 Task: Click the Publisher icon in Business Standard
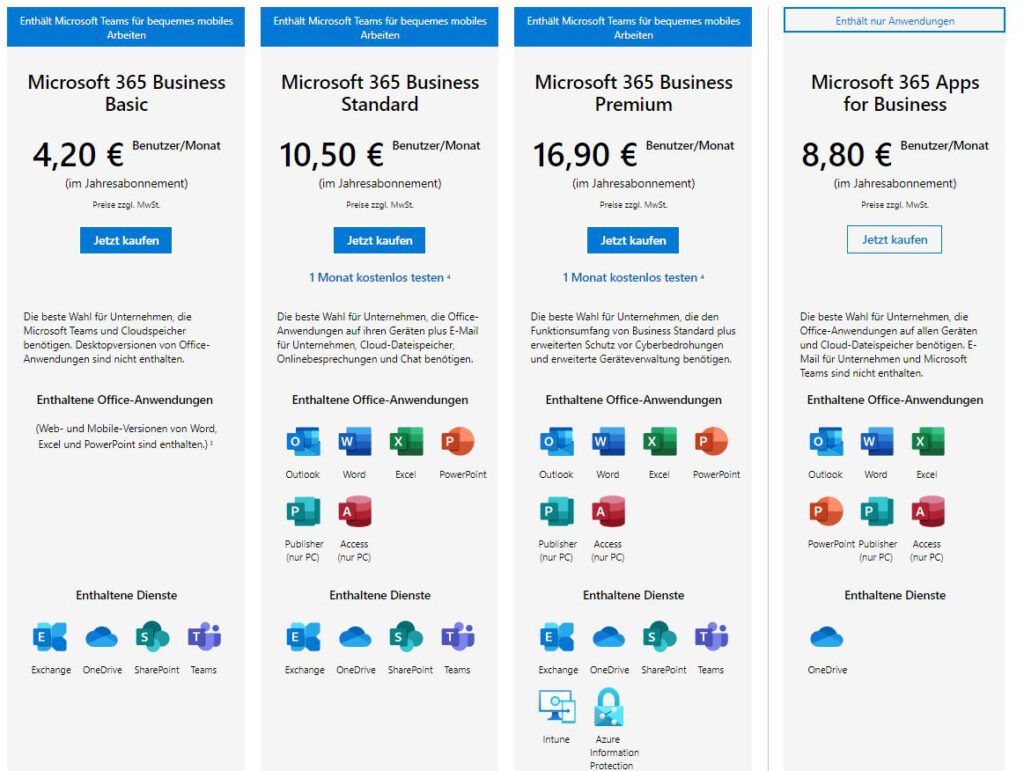point(303,511)
